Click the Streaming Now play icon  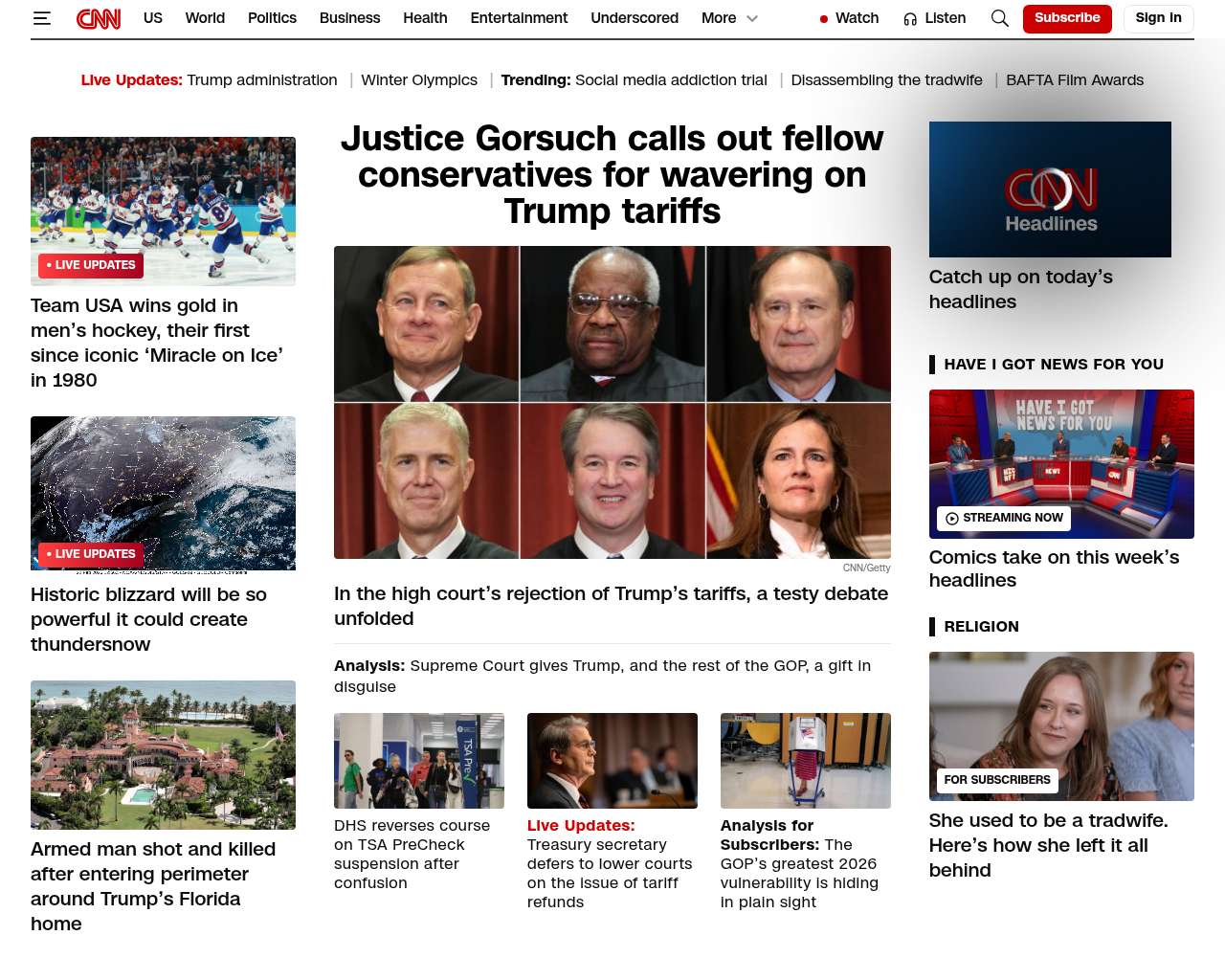(x=952, y=519)
